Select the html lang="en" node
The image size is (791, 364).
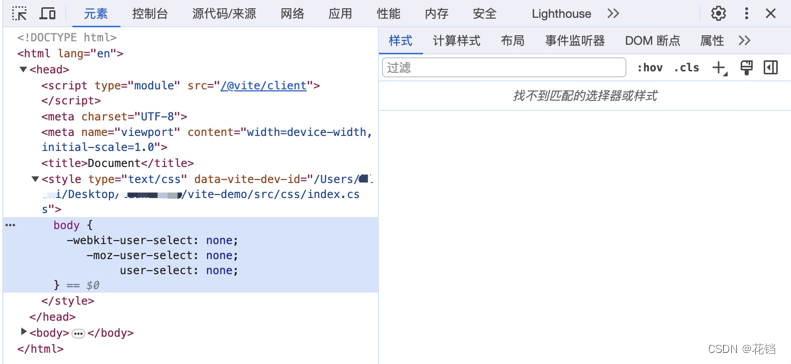70,53
